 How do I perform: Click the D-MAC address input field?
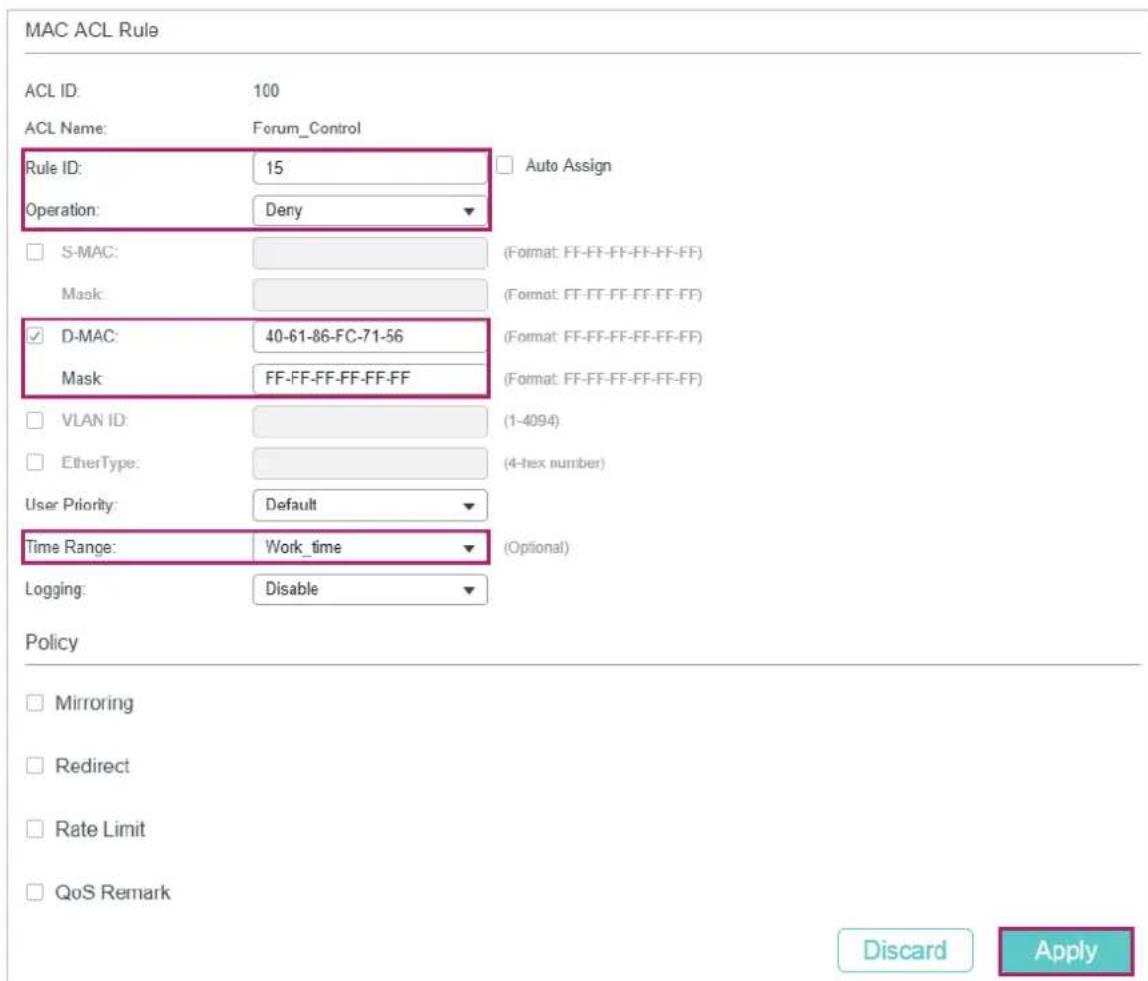pos(370,337)
